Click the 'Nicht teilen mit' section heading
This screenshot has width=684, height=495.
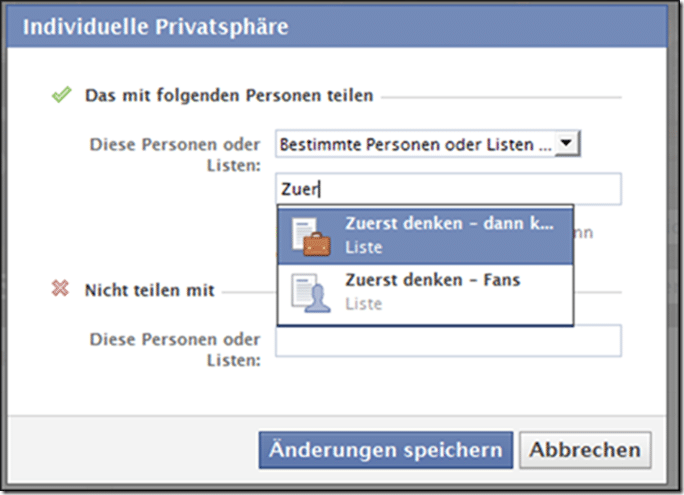point(150,290)
